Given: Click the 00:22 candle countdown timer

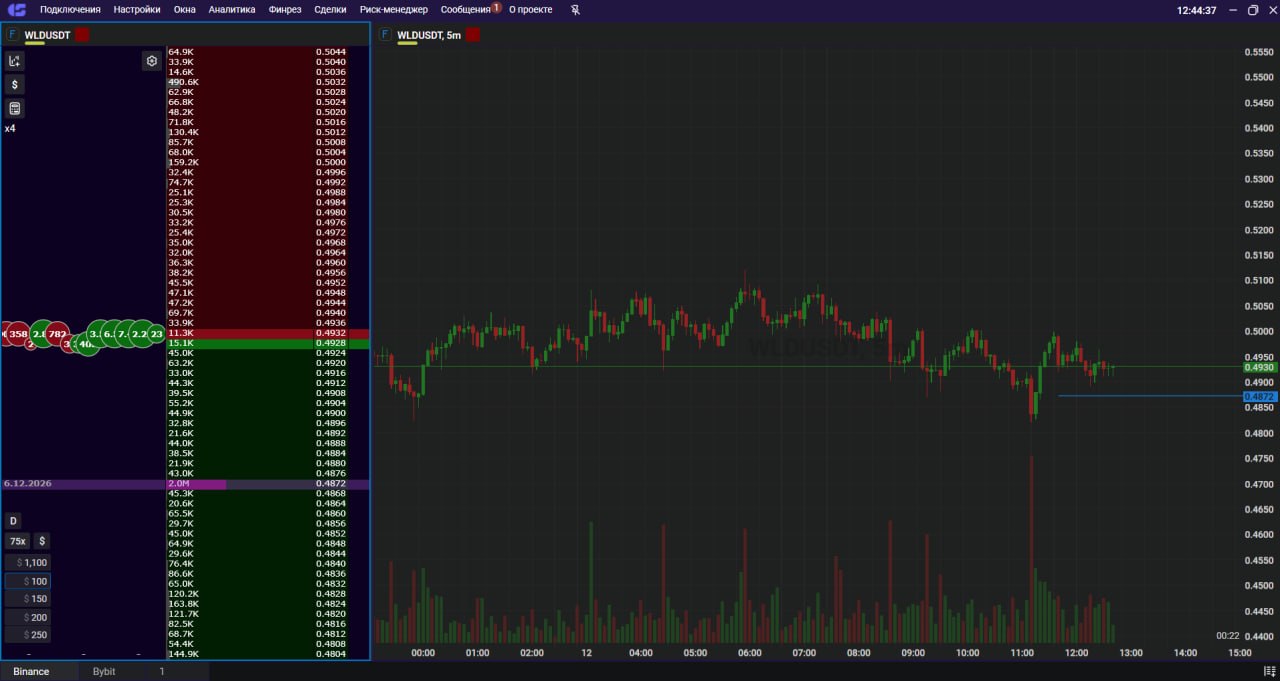Looking at the screenshot, I should pyautogui.click(x=1228, y=636).
